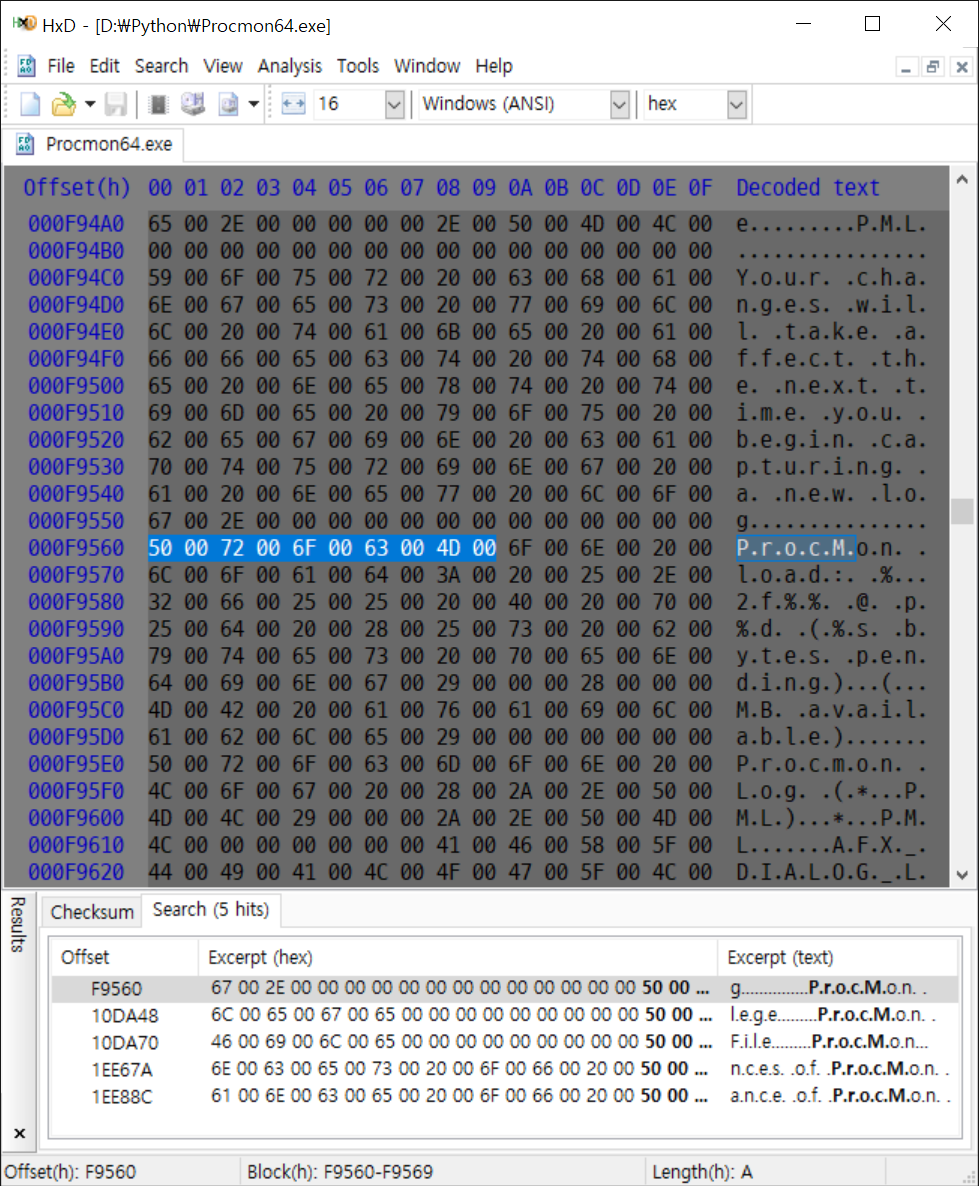This screenshot has width=979, height=1186.
Task: Open a file using the folder icon
Action: [x=64, y=104]
